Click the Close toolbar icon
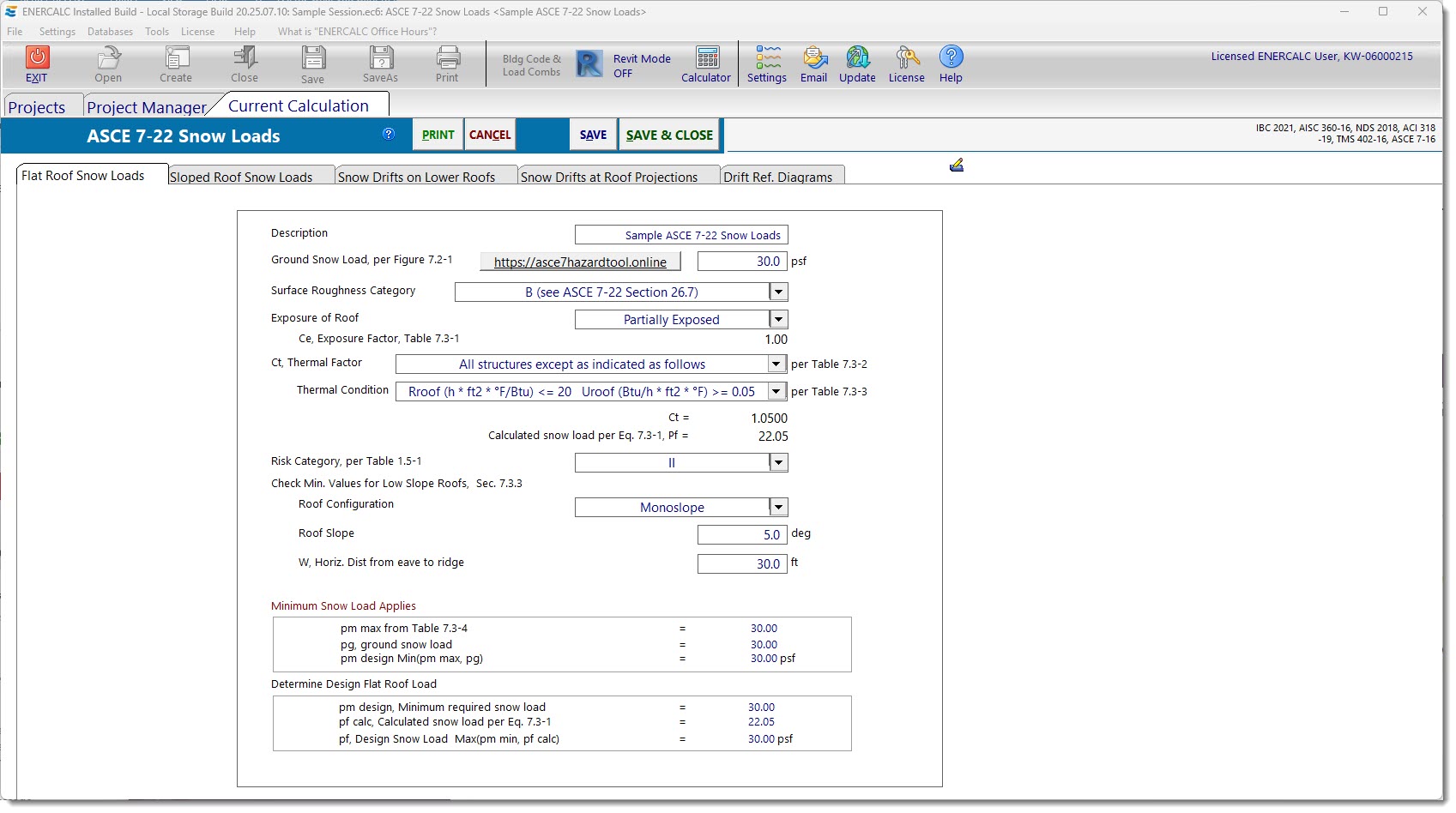 [x=245, y=57]
